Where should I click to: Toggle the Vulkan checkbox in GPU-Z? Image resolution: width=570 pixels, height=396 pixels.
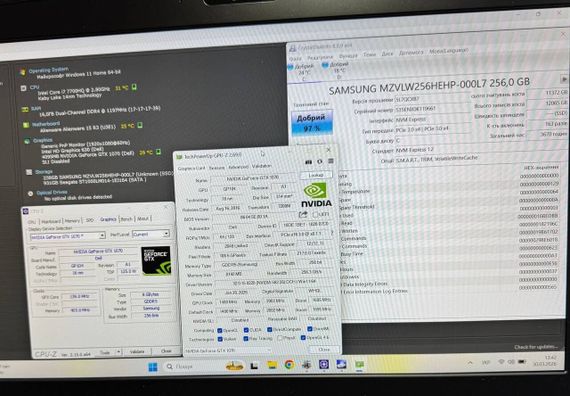[220, 339]
